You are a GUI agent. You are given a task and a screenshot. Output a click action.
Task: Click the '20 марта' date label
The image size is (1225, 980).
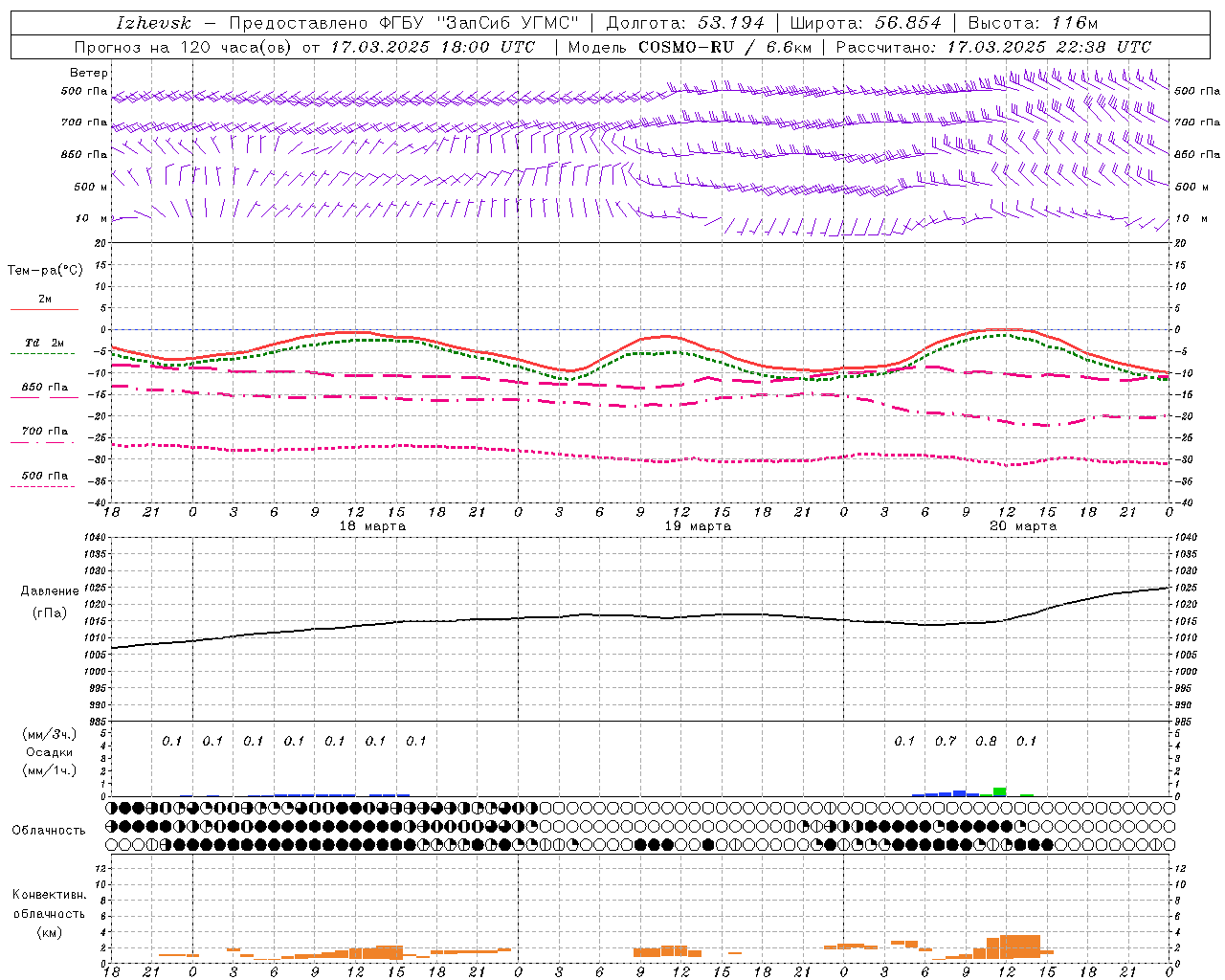click(x=1023, y=526)
